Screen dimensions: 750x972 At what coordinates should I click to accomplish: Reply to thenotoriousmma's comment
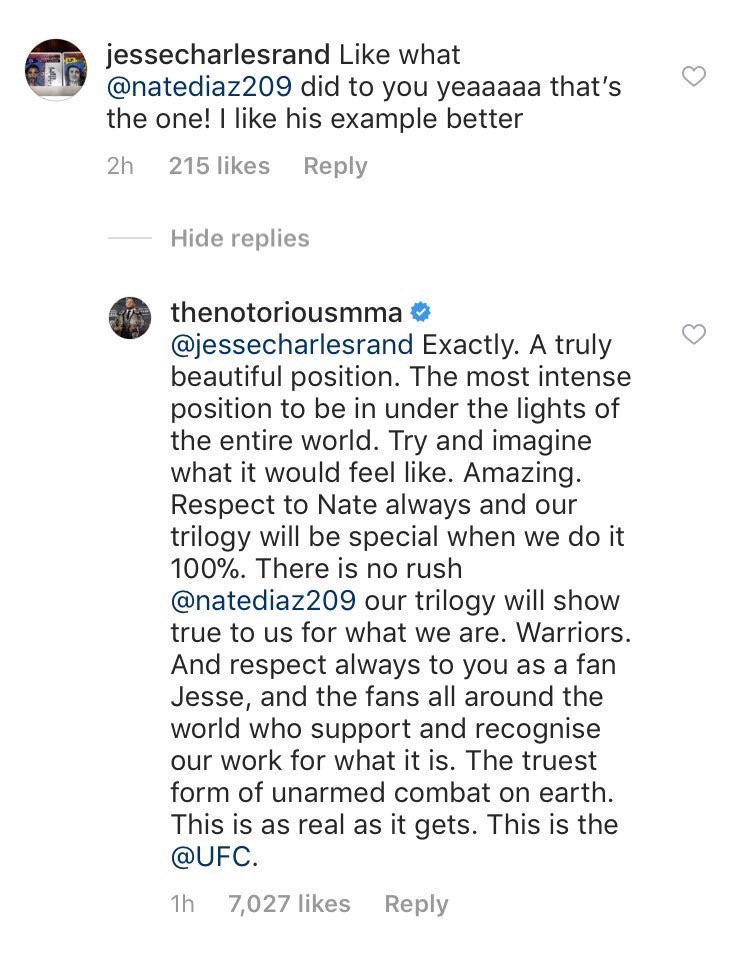[x=416, y=904]
